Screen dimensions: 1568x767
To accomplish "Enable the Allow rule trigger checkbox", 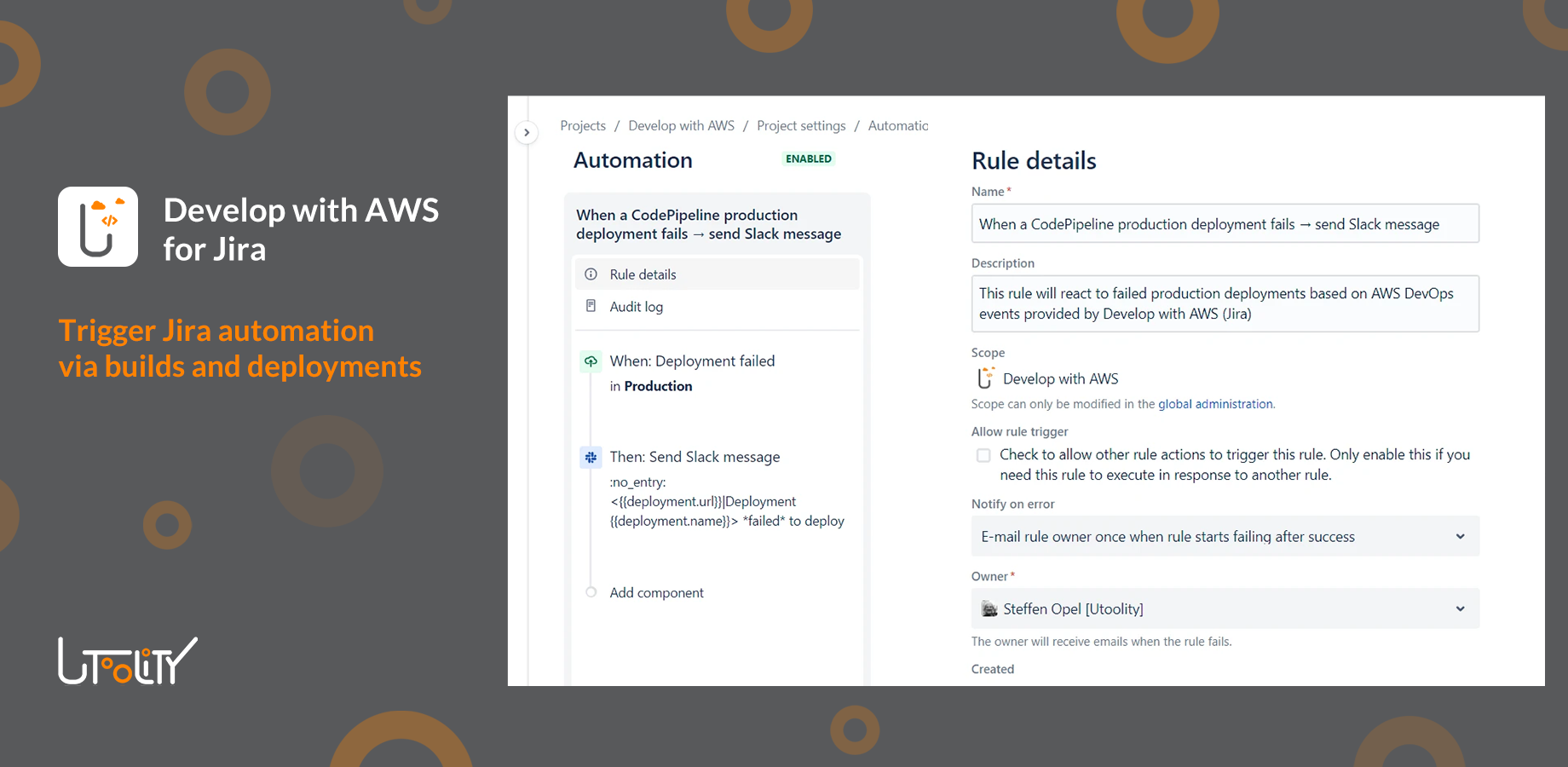I will click(983, 455).
